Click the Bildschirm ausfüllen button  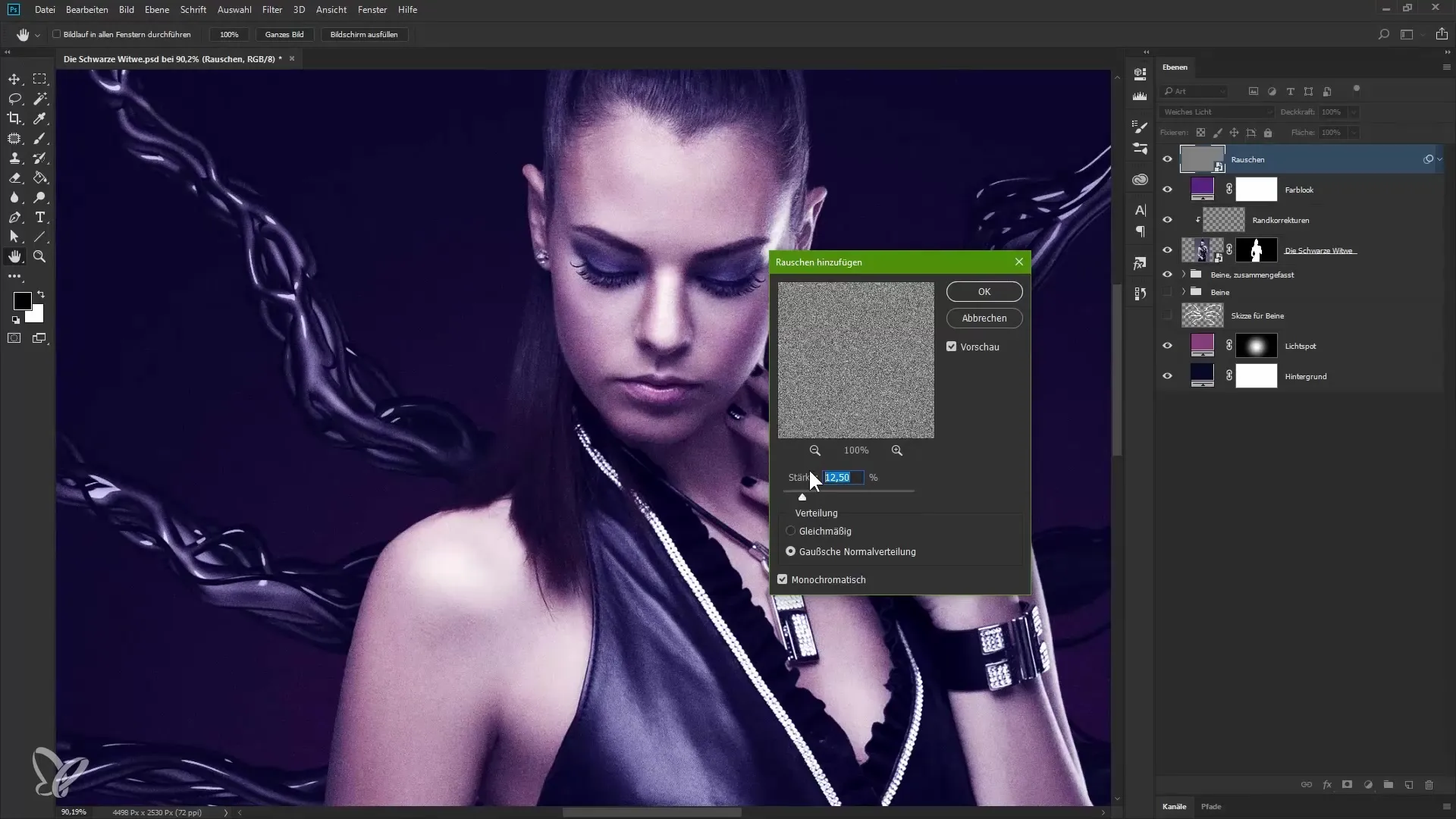point(364,34)
